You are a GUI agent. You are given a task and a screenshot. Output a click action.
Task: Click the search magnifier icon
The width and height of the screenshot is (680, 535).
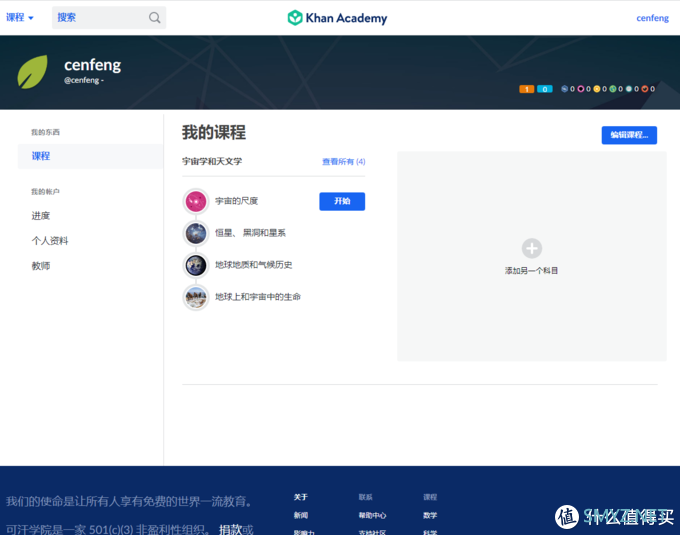tap(154, 18)
